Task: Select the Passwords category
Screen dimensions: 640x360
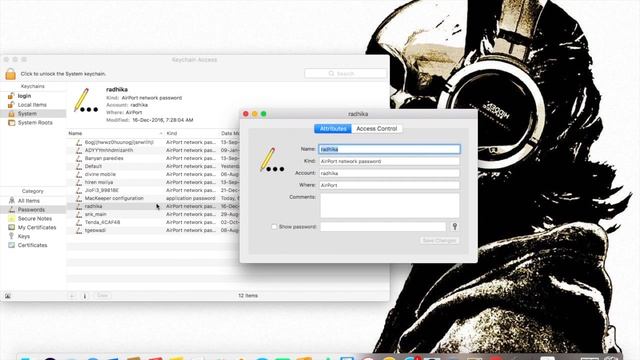Action: point(33,209)
